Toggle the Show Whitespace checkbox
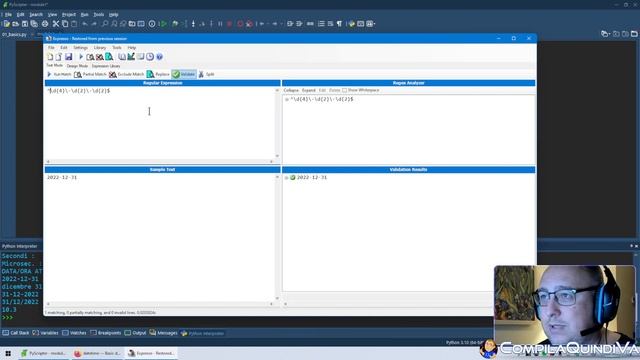 pos(344,90)
